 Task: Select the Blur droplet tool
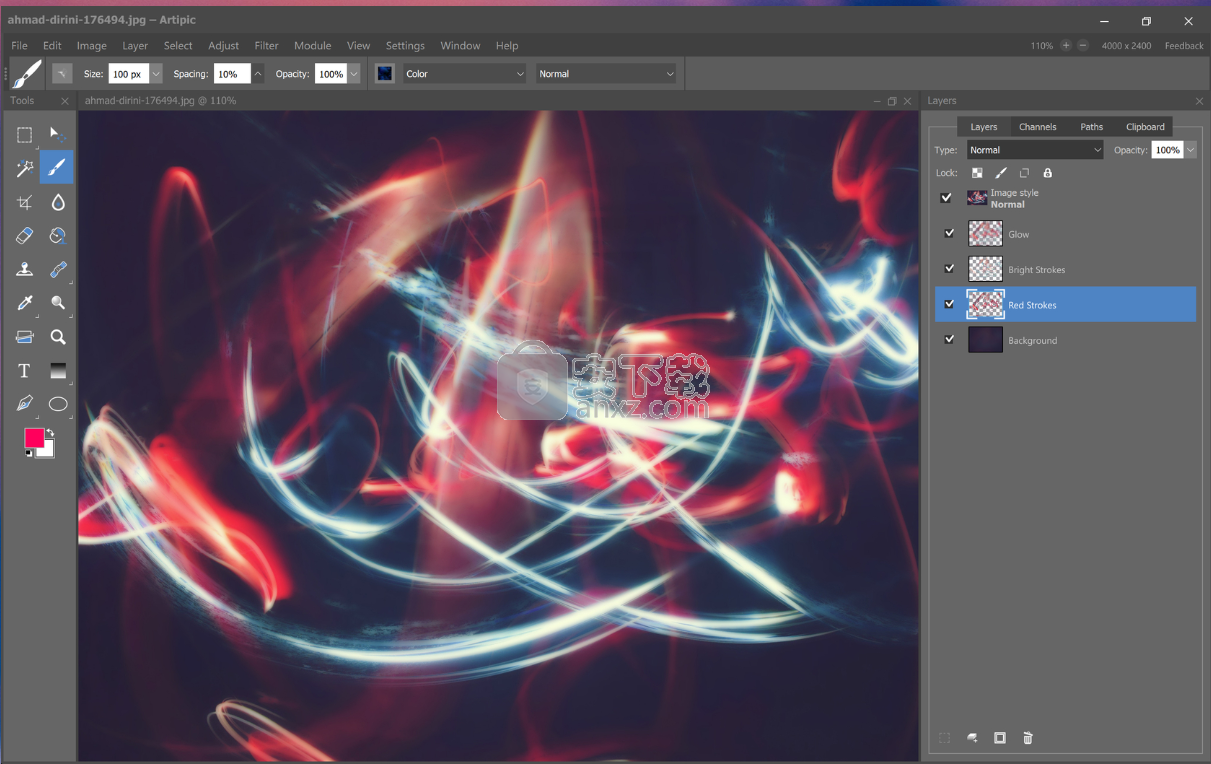tap(58, 202)
